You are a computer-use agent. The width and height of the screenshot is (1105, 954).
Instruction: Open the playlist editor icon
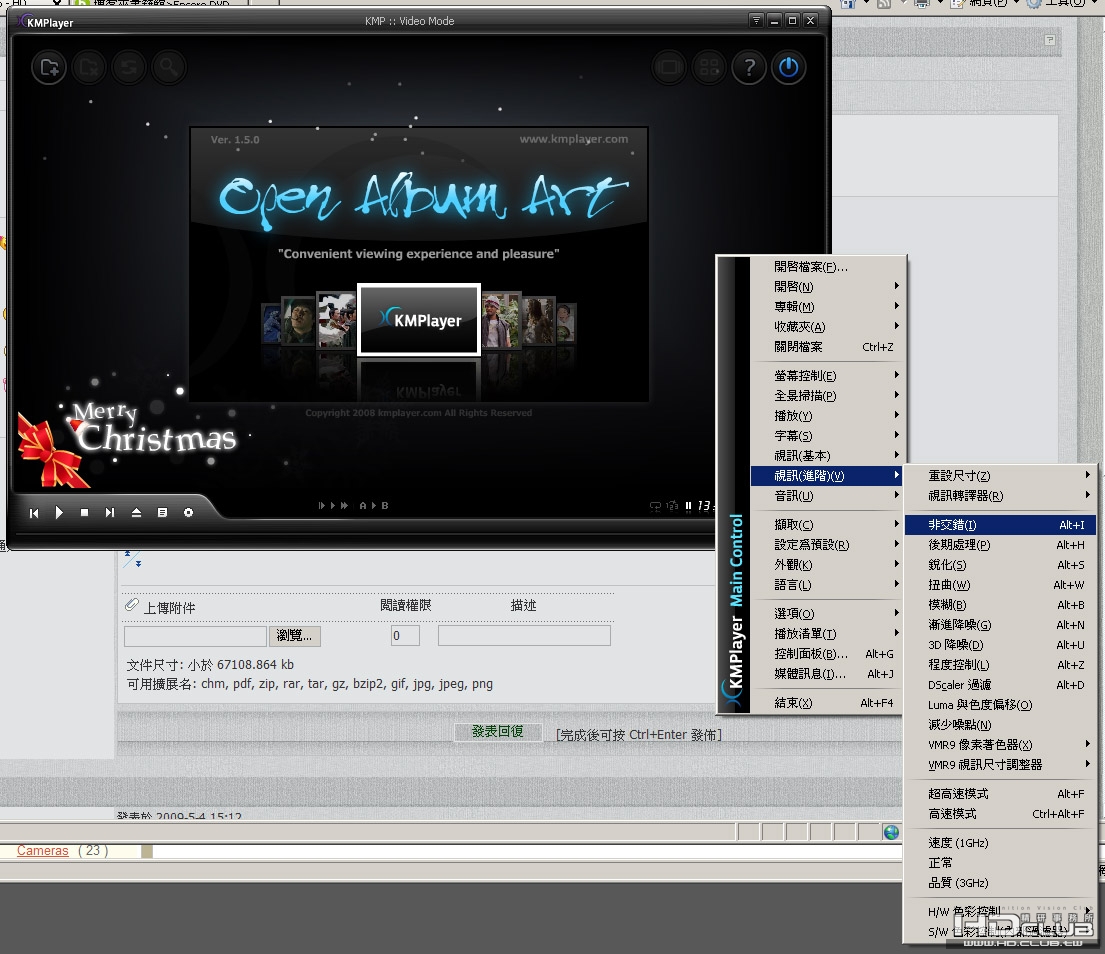tap(162, 512)
